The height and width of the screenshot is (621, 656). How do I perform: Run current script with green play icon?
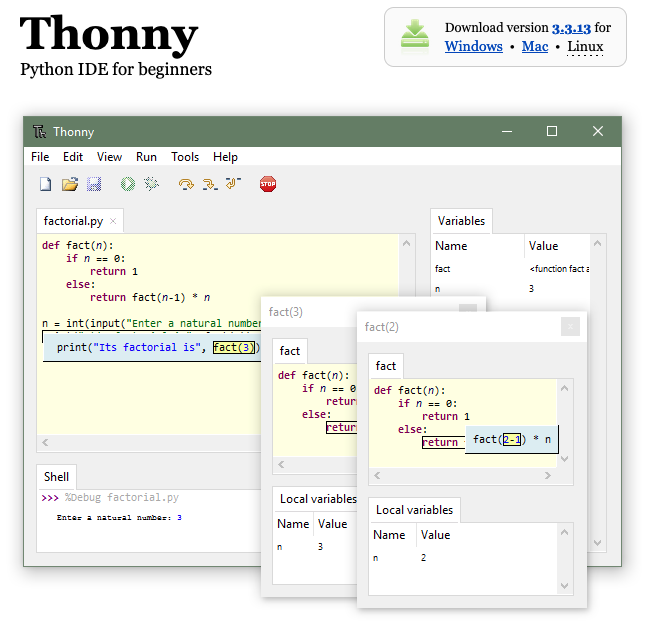(x=128, y=184)
